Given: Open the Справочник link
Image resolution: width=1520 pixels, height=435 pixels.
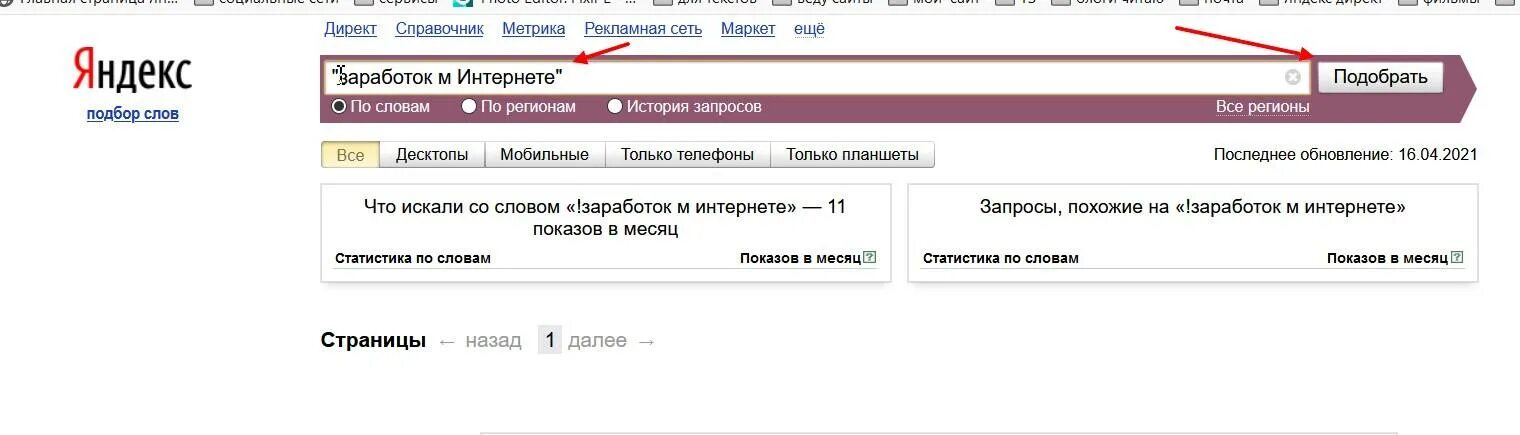Looking at the screenshot, I should 440,29.
